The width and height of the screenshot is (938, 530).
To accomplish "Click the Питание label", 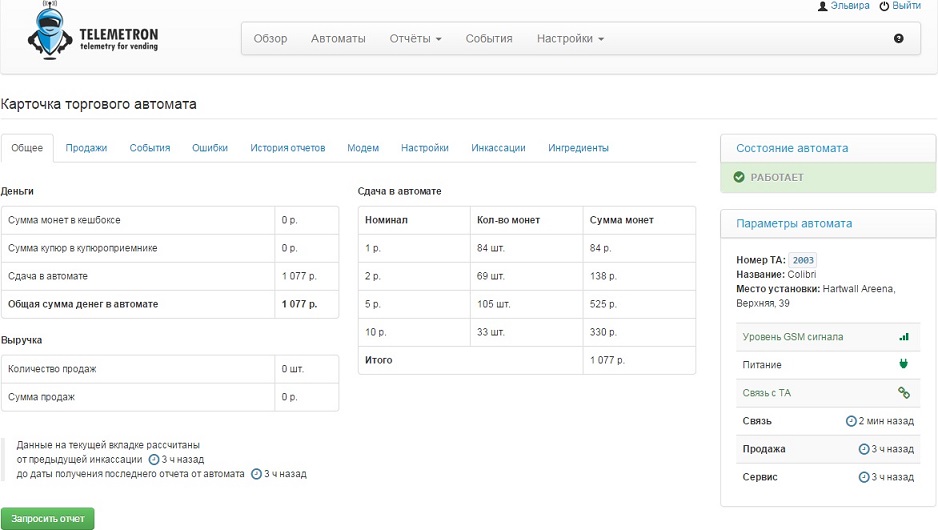I will coord(762,365).
